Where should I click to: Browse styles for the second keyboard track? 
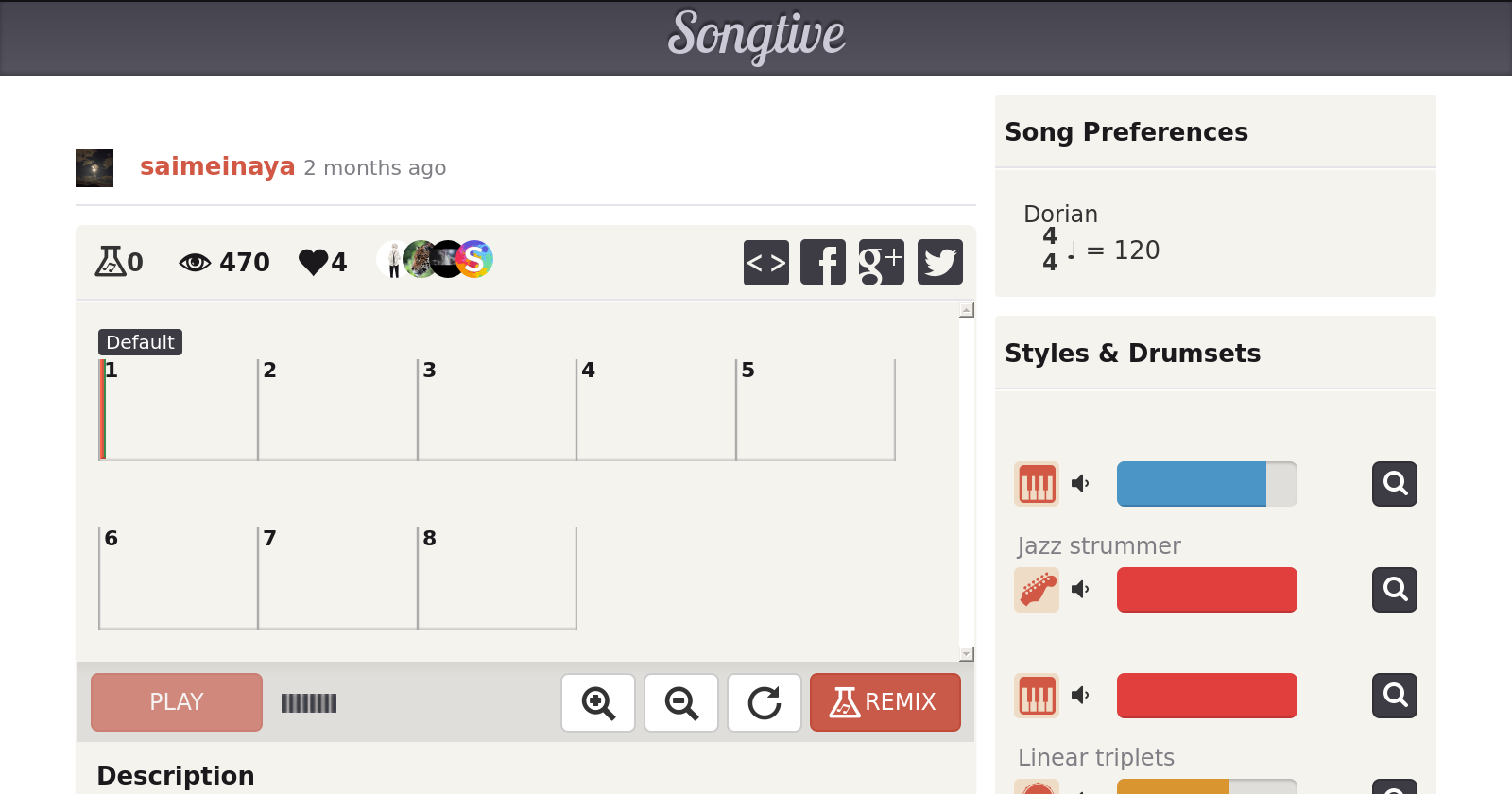click(1394, 696)
